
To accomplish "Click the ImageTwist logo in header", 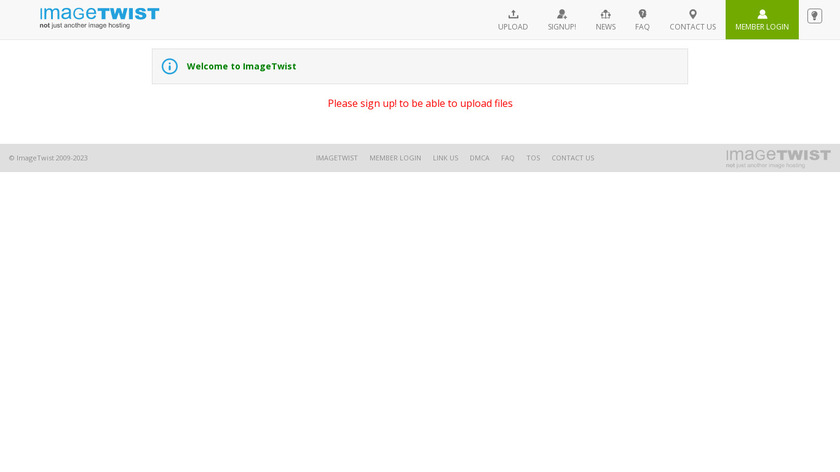I will 99,18.
